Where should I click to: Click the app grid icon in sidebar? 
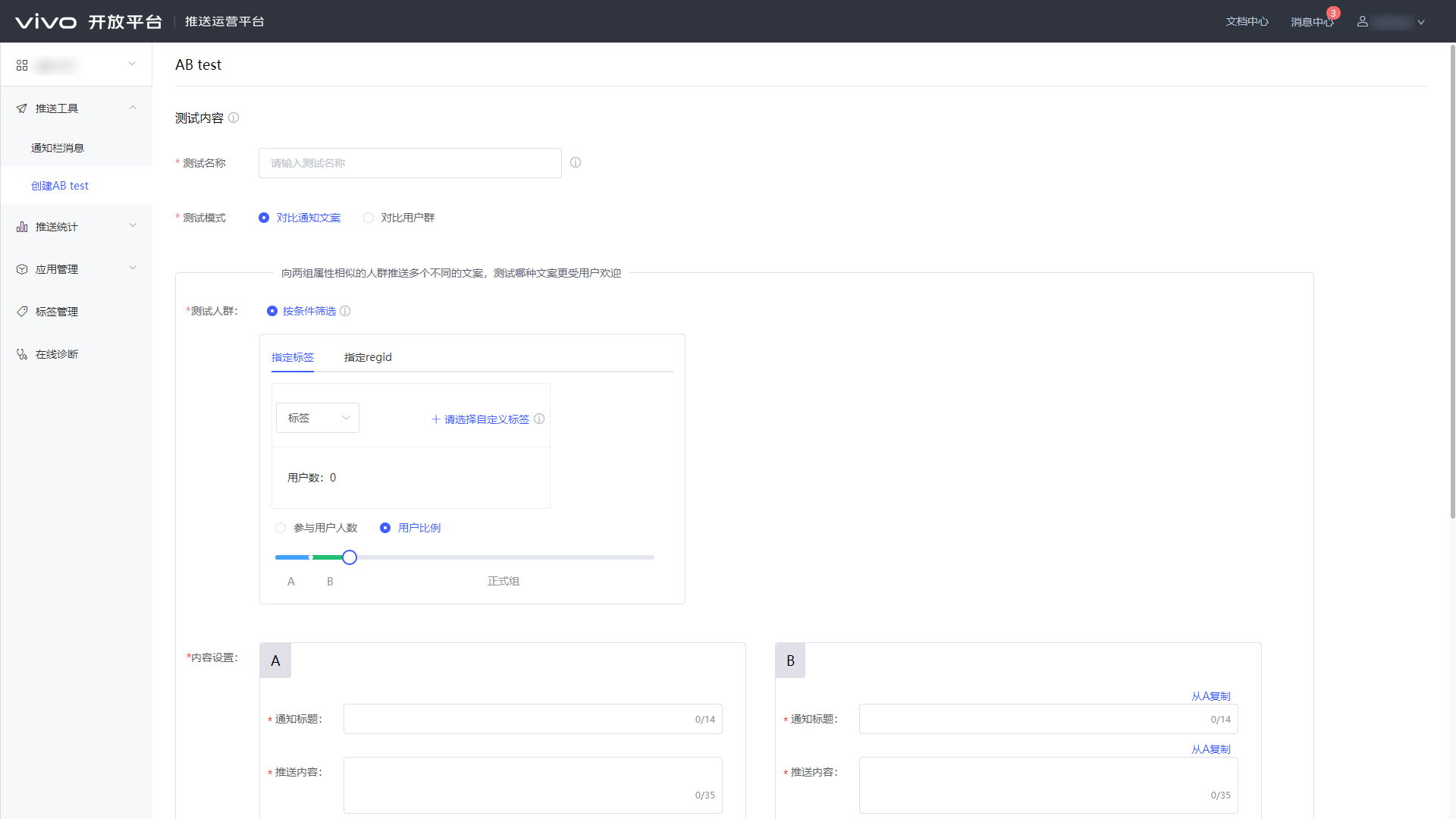pyautogui.click(x=22, y=65)
